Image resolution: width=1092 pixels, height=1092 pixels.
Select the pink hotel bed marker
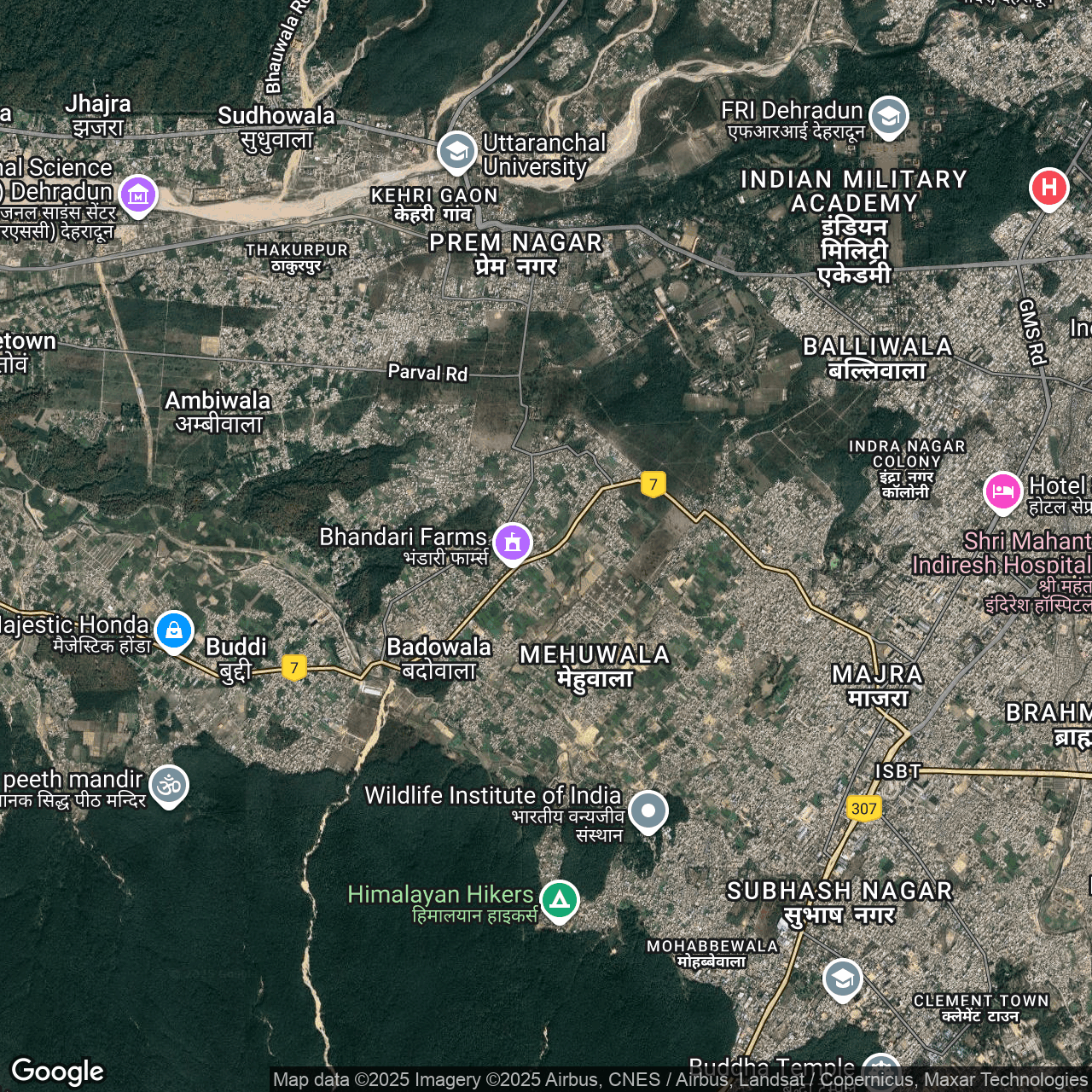pos(1002,492)
